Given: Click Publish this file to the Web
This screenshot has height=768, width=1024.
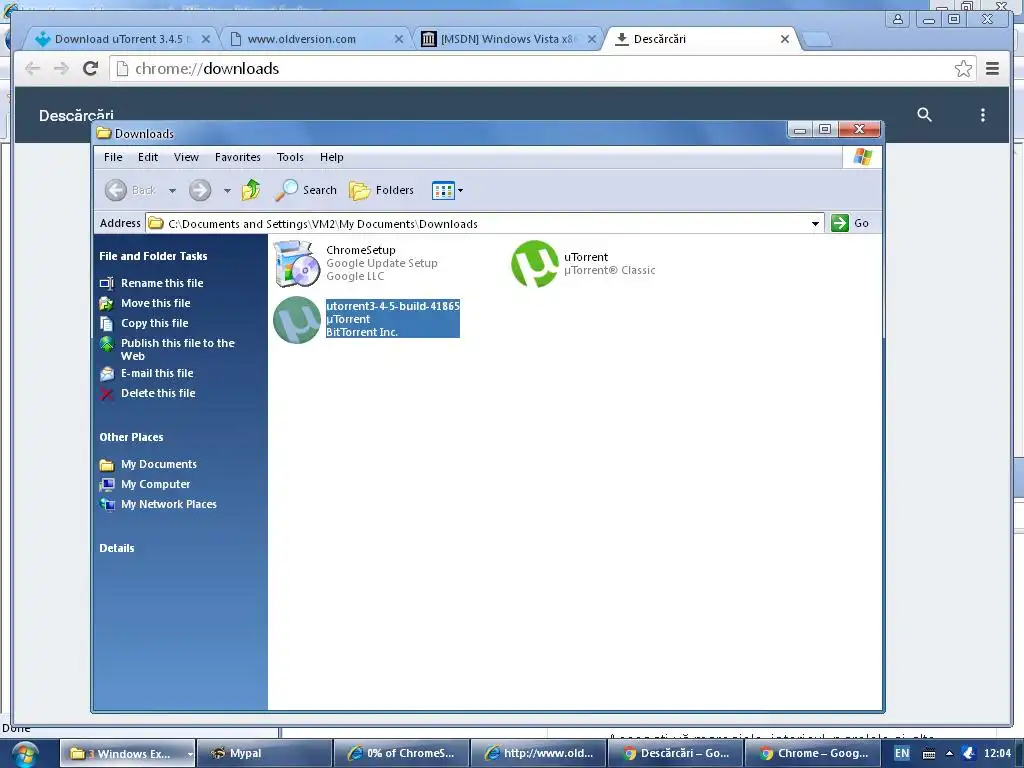Looking at the screenshot, I should [x=178, y=349].
